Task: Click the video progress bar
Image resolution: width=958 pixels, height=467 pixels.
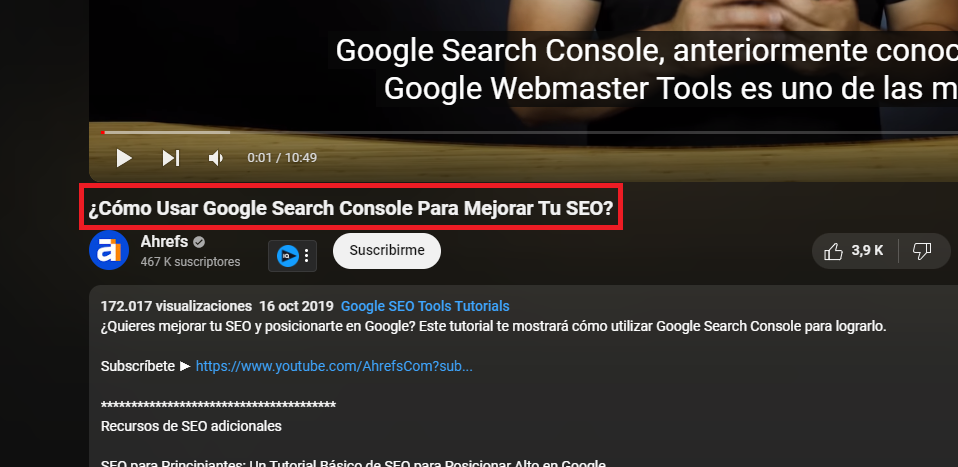Action: tap(529, 132)
